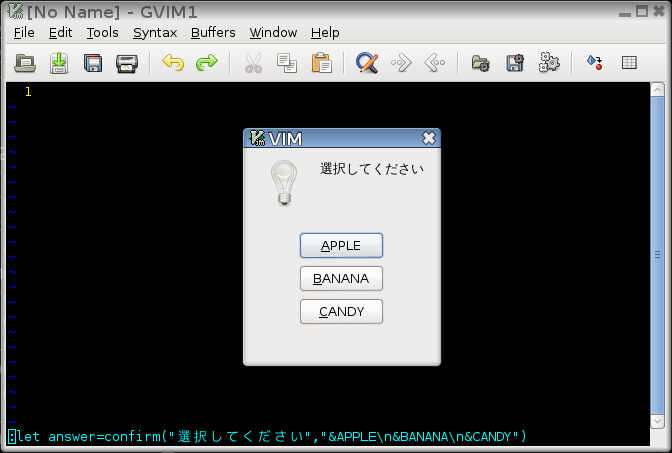Click the Load session folder-gear icon
The height and width of the screenshot is (453, 672).
(480, 63)
